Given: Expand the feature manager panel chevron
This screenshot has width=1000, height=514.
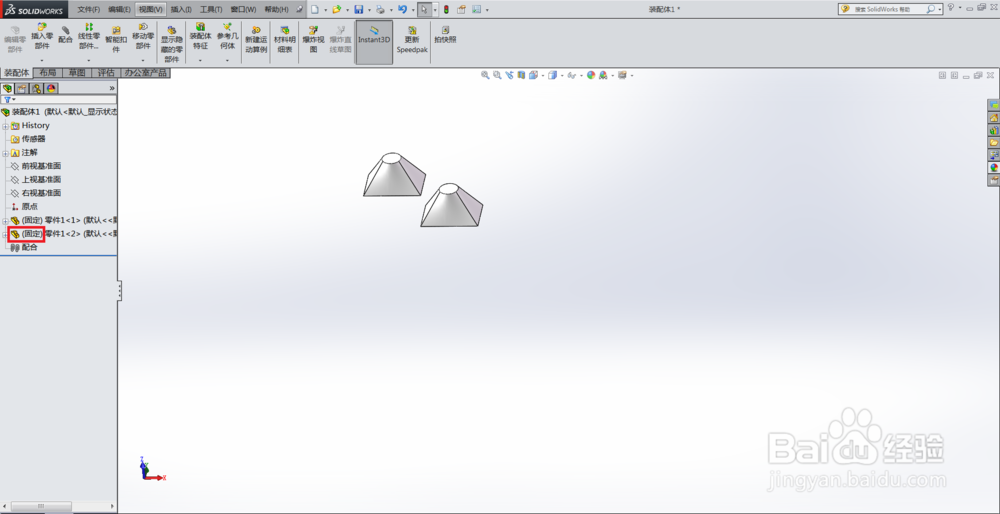Looking at the screenshot, I should point(112,88).
